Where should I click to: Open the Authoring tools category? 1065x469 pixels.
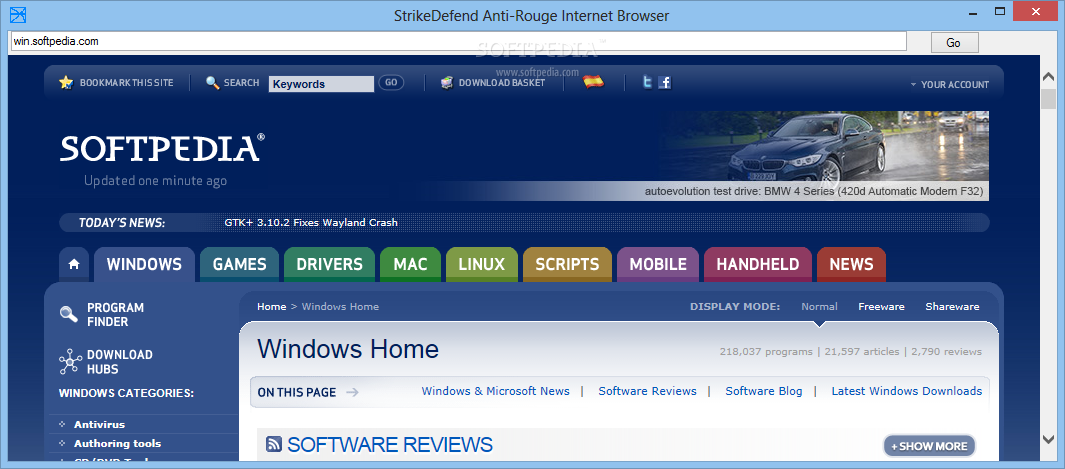tap(118, 444)
